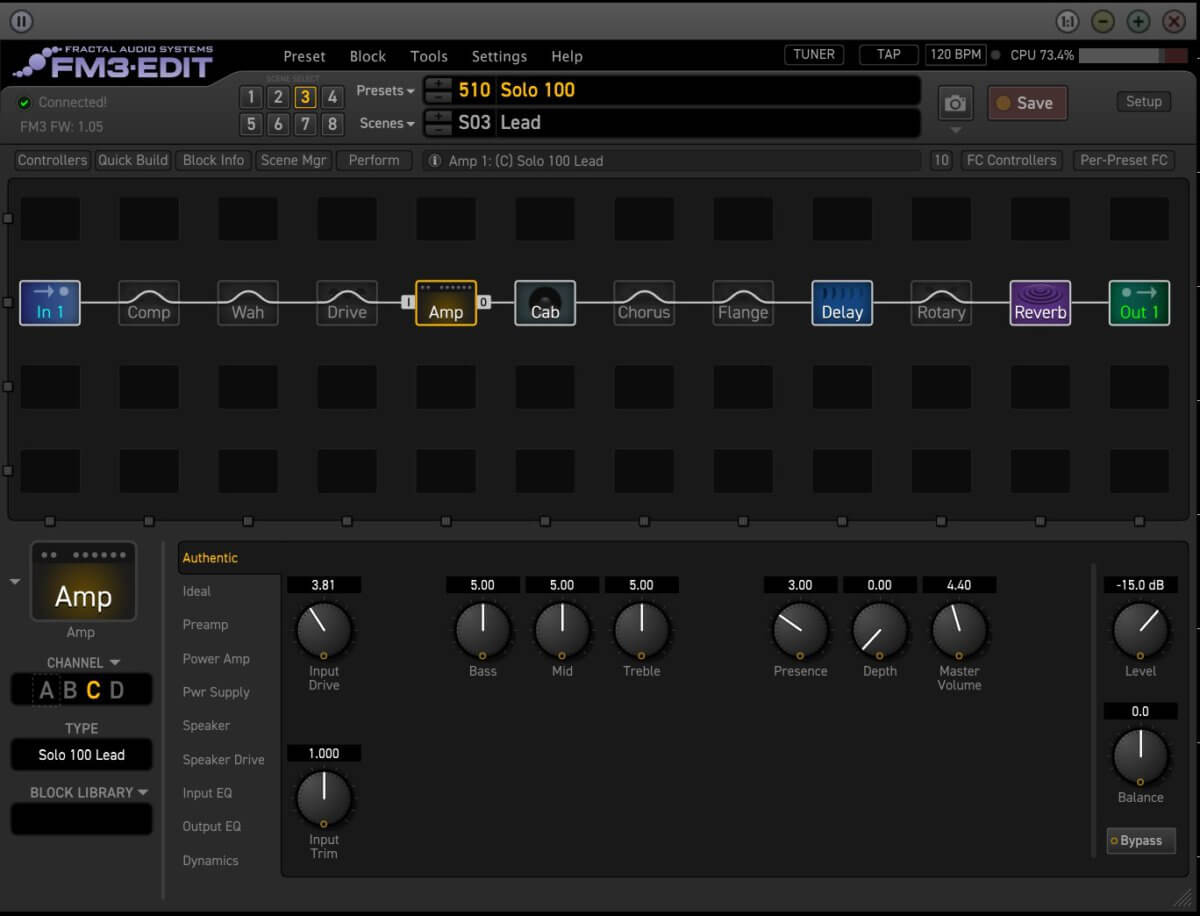Screen dimensions: 1200x916
Task: Click the 1:1 zoom reset icon
Action: coord(1068,21)
